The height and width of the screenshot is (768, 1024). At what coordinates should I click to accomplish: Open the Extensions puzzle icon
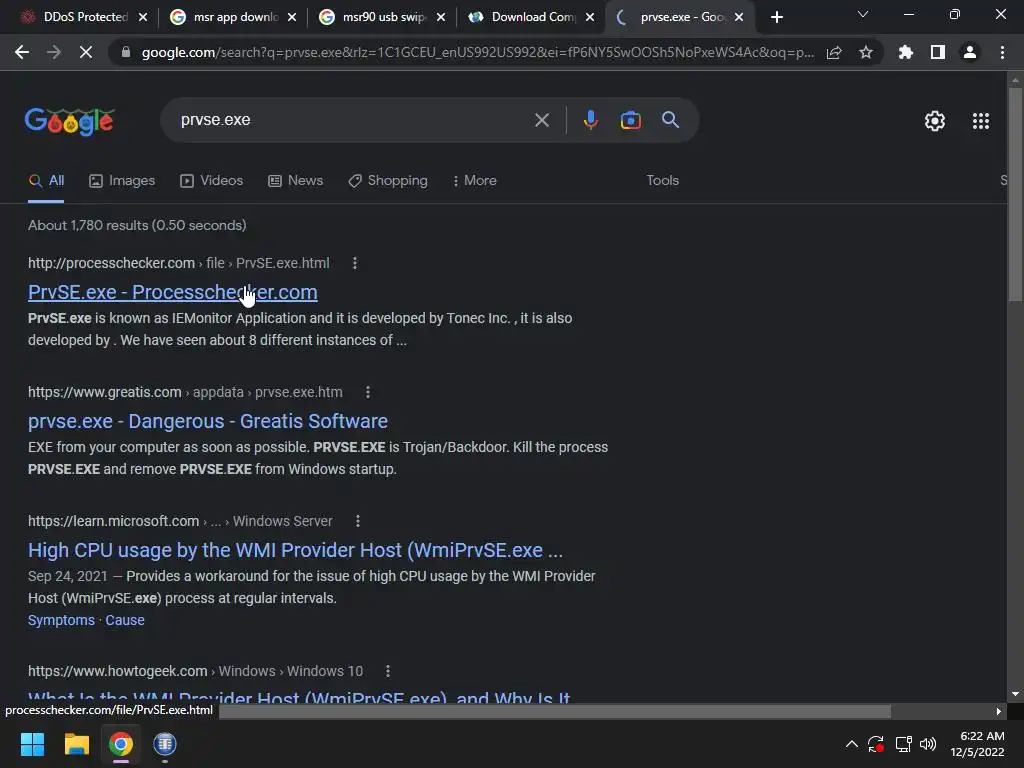tap(905, 52)
